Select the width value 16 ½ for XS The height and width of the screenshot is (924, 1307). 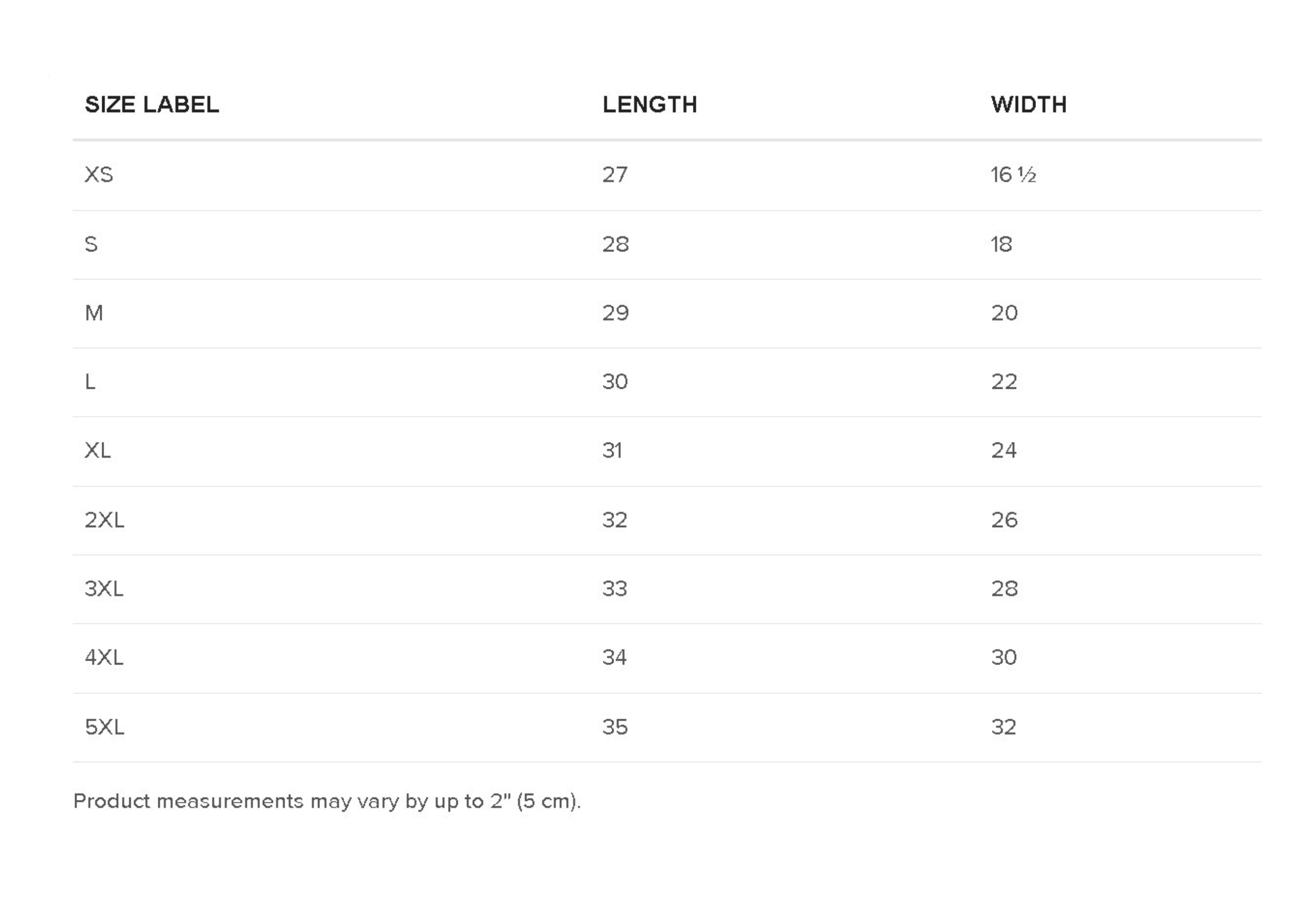click(1013, 175)
